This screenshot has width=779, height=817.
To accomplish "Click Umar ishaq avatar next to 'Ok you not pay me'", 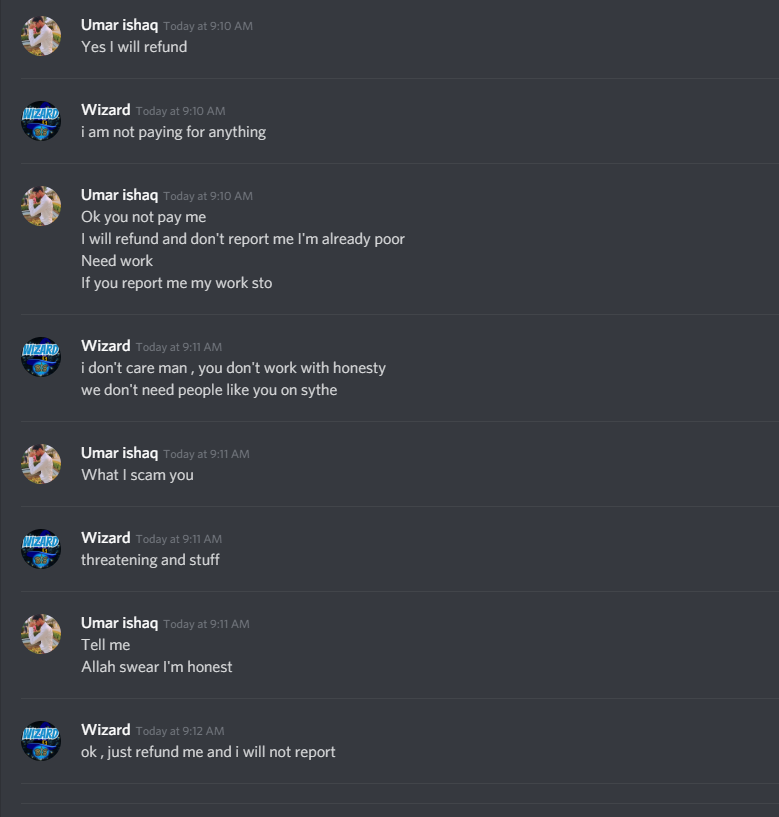I will [41, 206].
